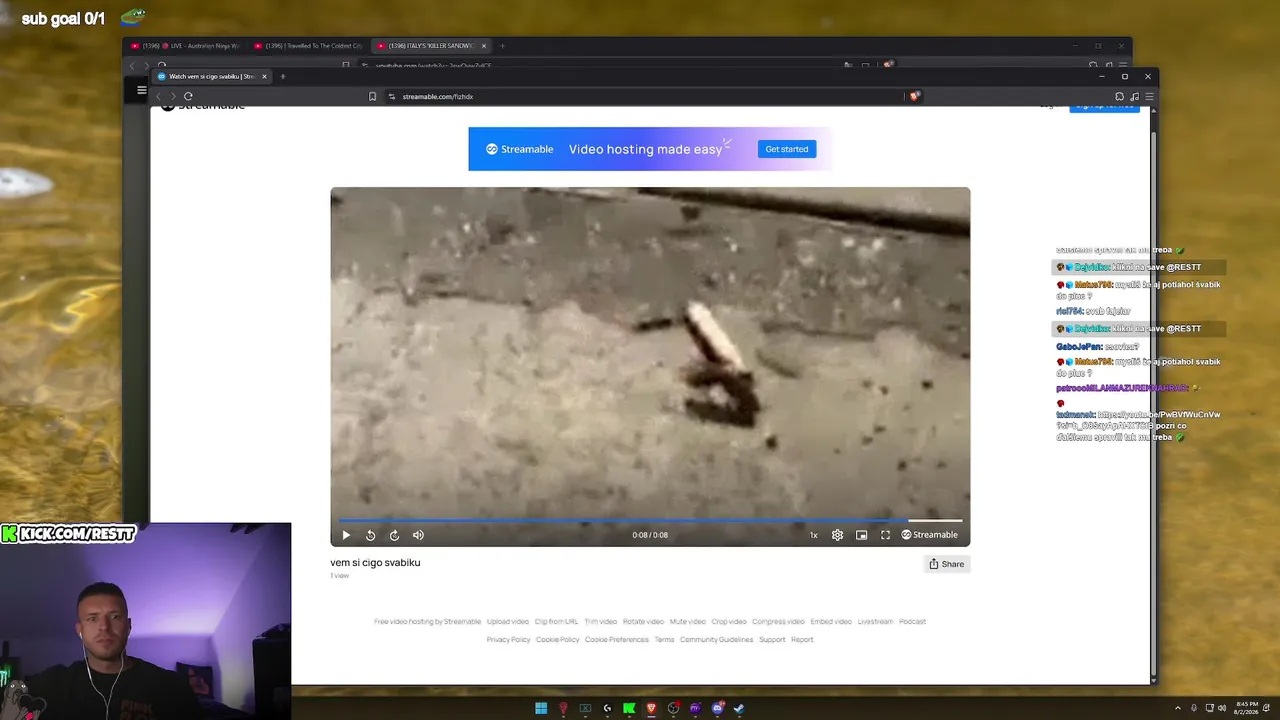This screenshot has height=720, width=1280.
Task: Open a new tab in front browser window
Action: coord(282,76)
